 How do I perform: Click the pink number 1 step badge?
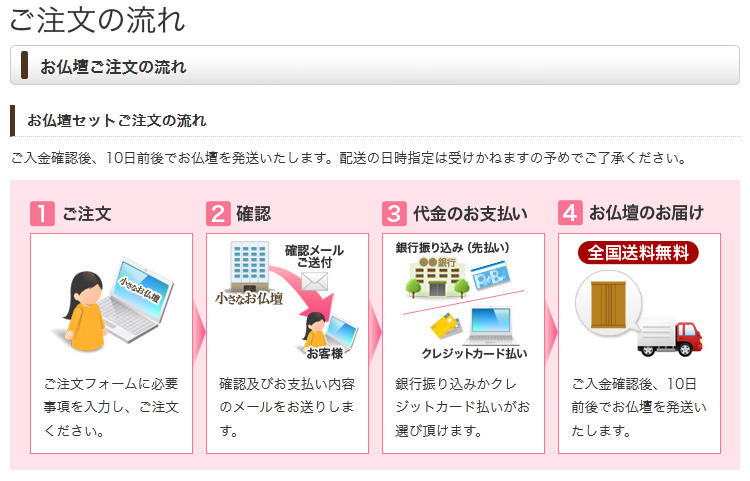(x=43, y=213)
